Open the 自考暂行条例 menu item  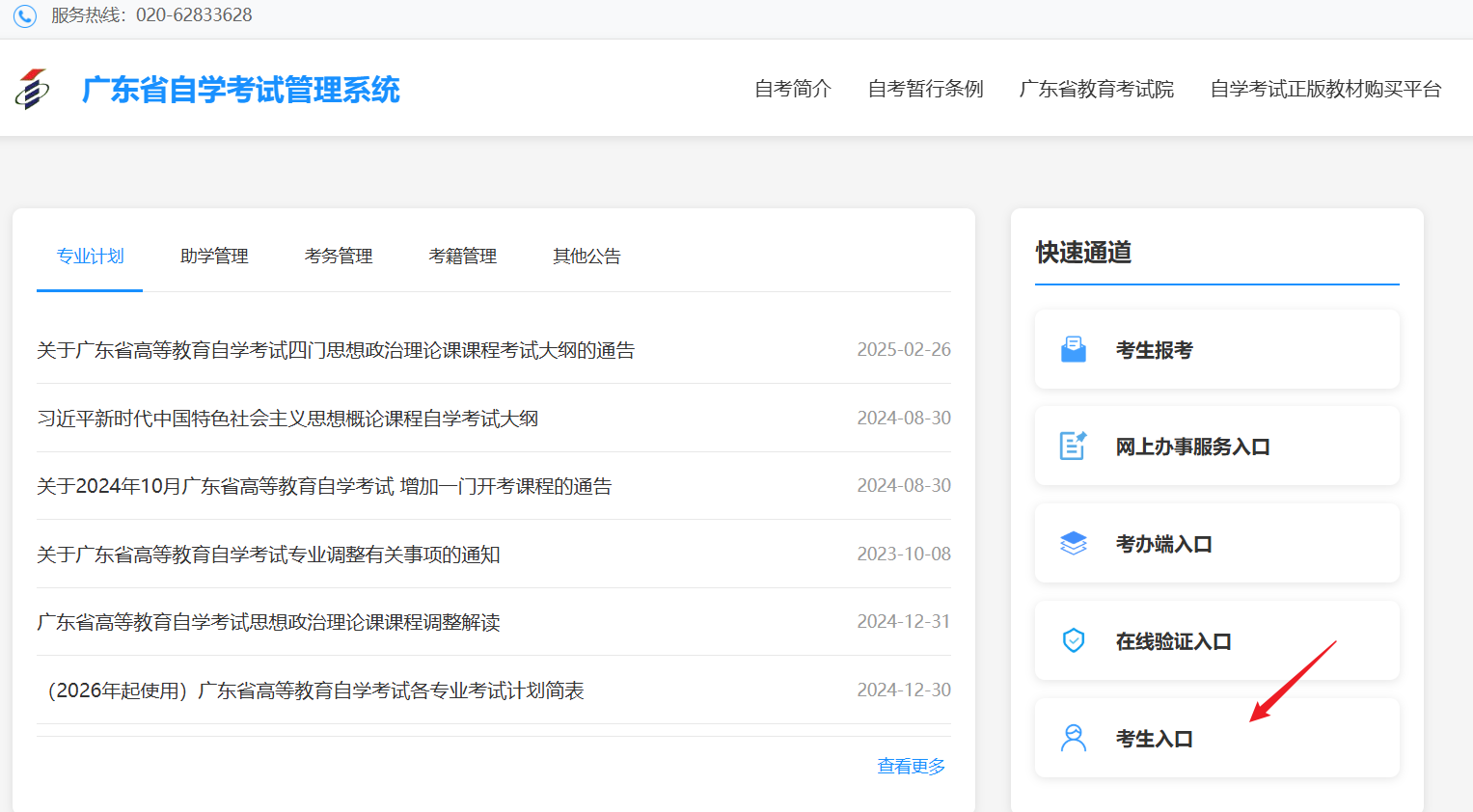[924, 88]
